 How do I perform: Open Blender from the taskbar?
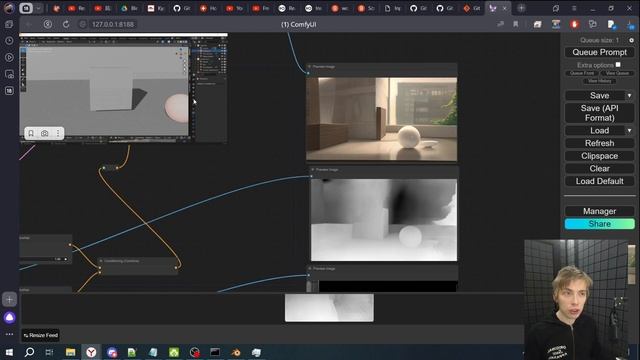[236, 352]
